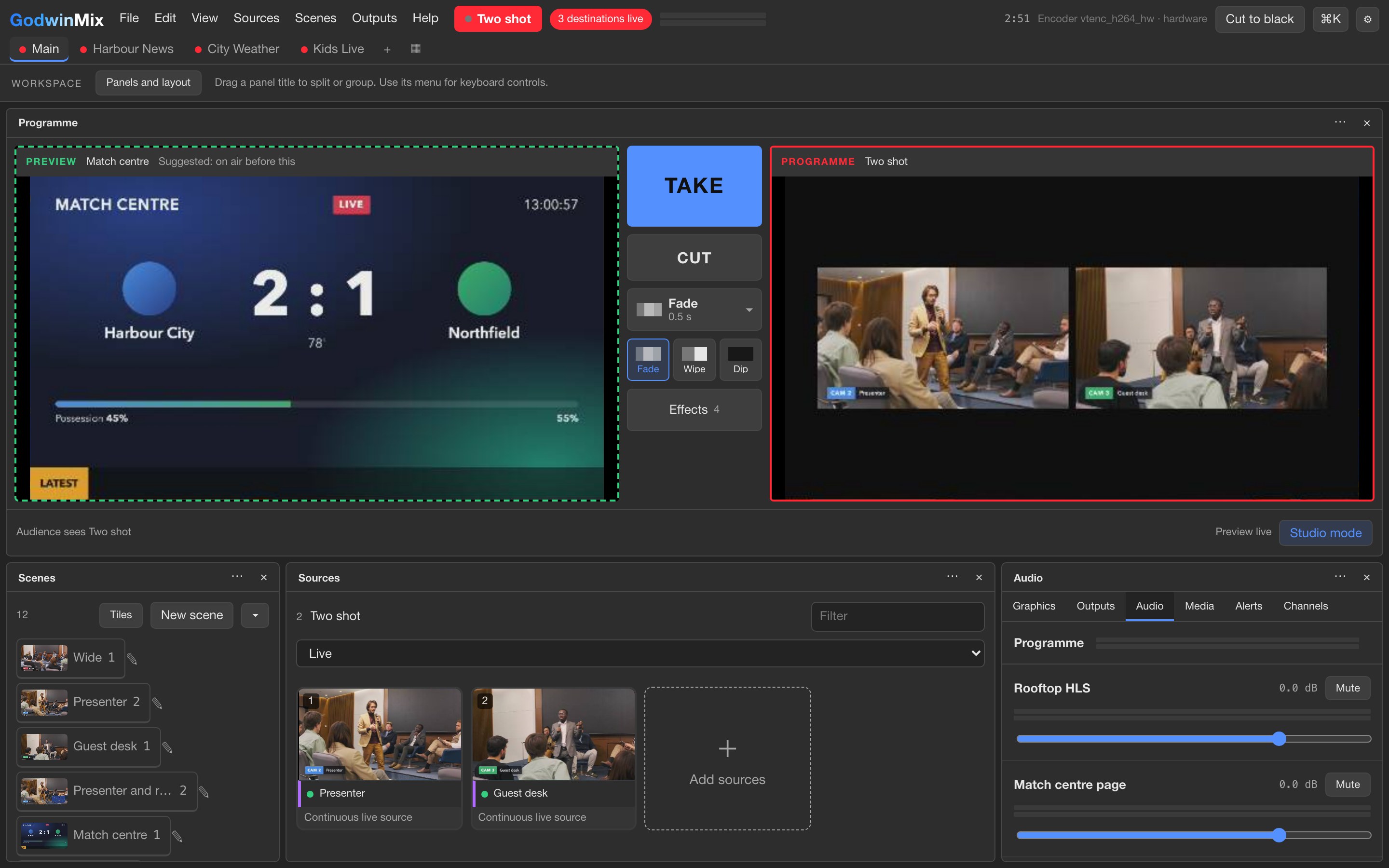The height and width of the screenshot is (868, 1389).
Task: Open the settings gear icon
Action: tap(1367, 19)
